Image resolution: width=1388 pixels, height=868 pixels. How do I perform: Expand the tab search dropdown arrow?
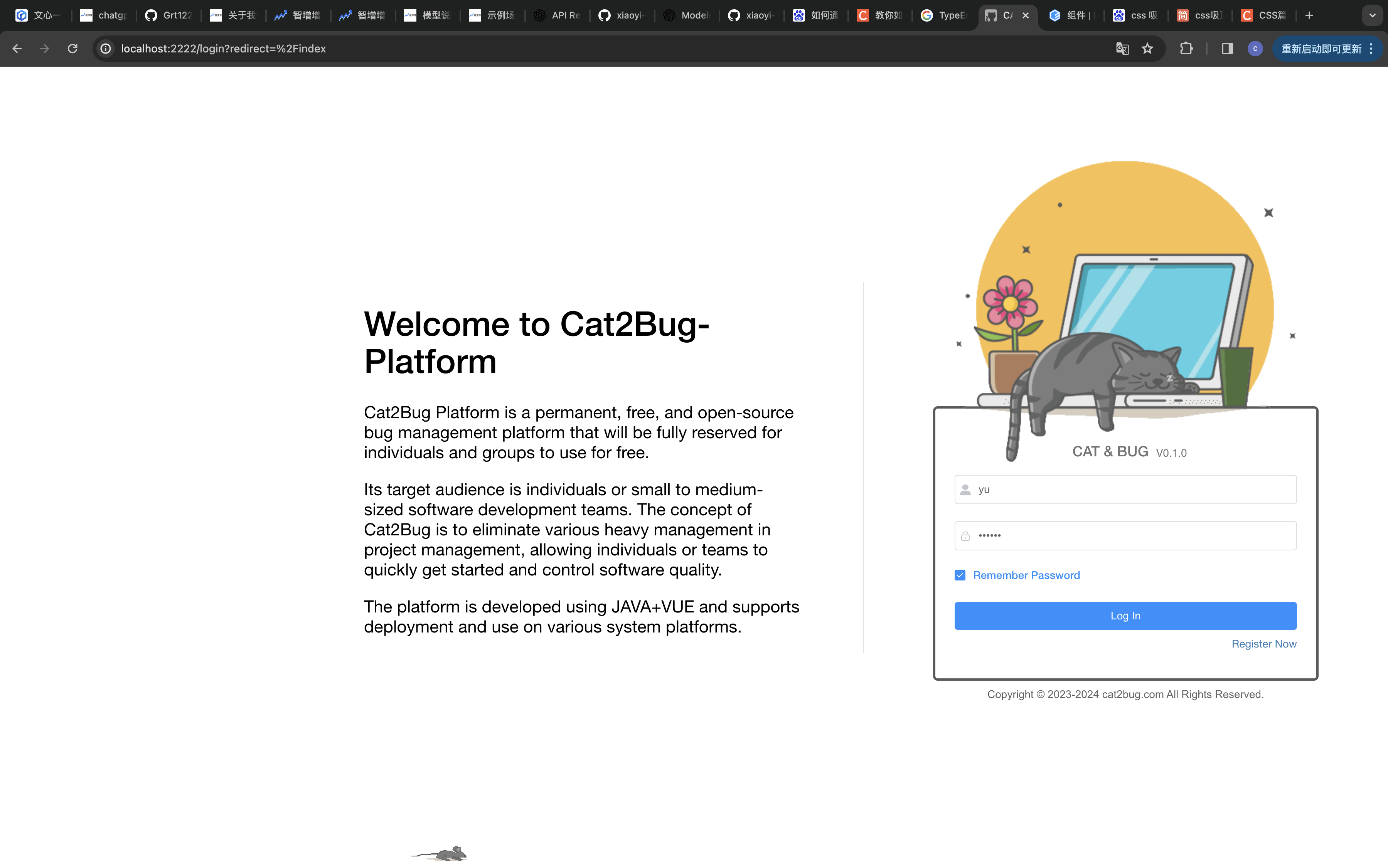coord(1372,15)
